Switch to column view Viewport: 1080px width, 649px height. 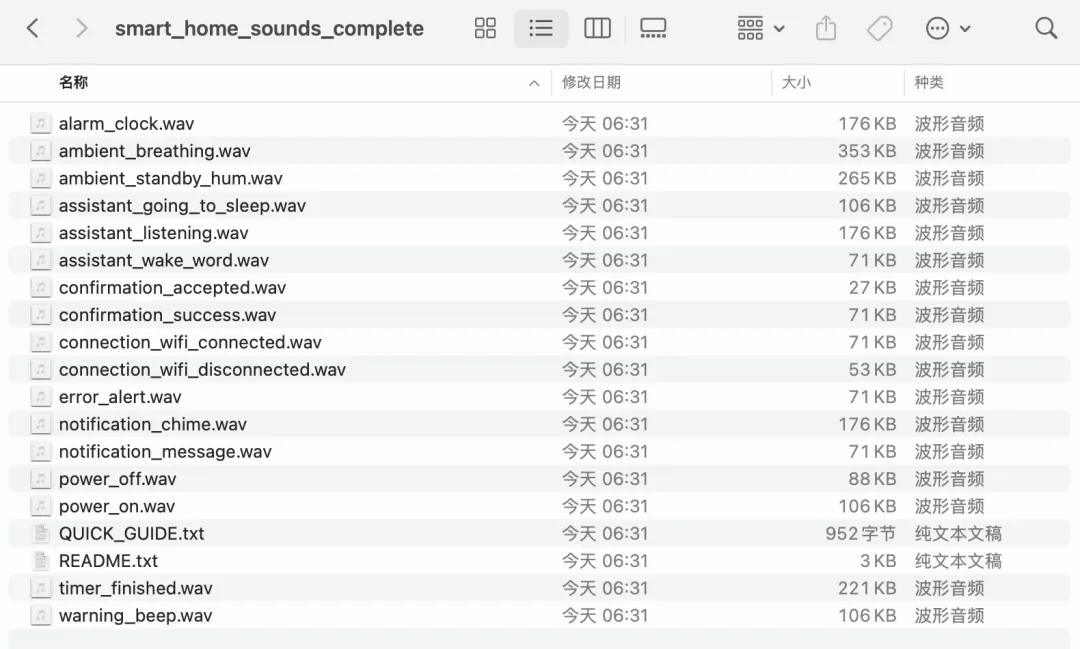(597, 28)
